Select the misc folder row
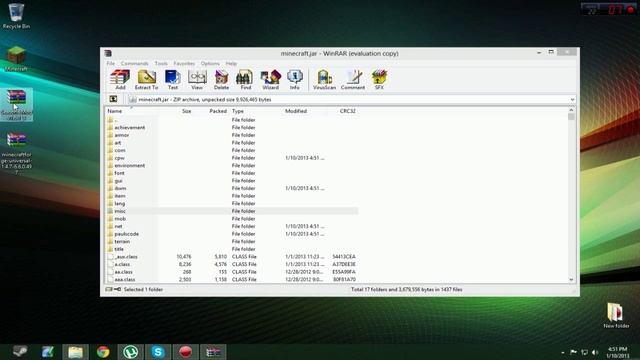 click(232, 211)
